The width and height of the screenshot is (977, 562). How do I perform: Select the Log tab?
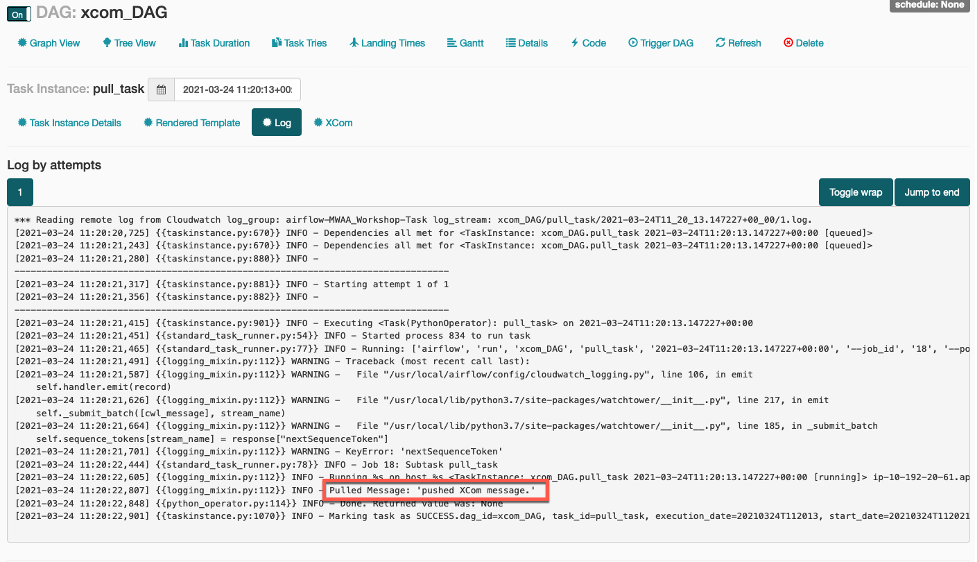pyautogui.click(x=276, y=123)
